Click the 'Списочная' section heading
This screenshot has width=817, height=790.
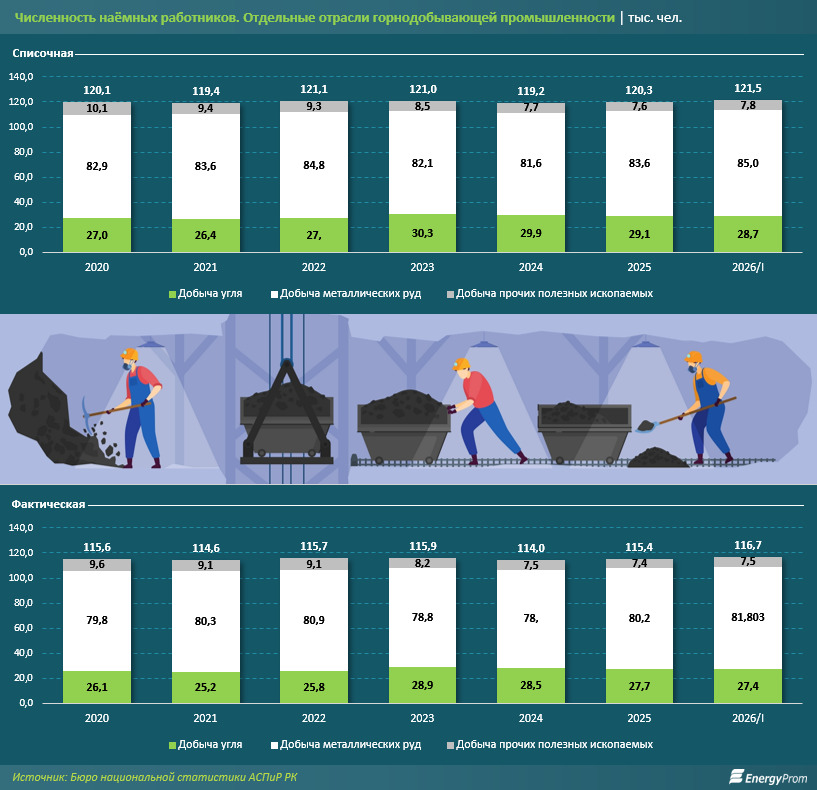coord(43,54)
